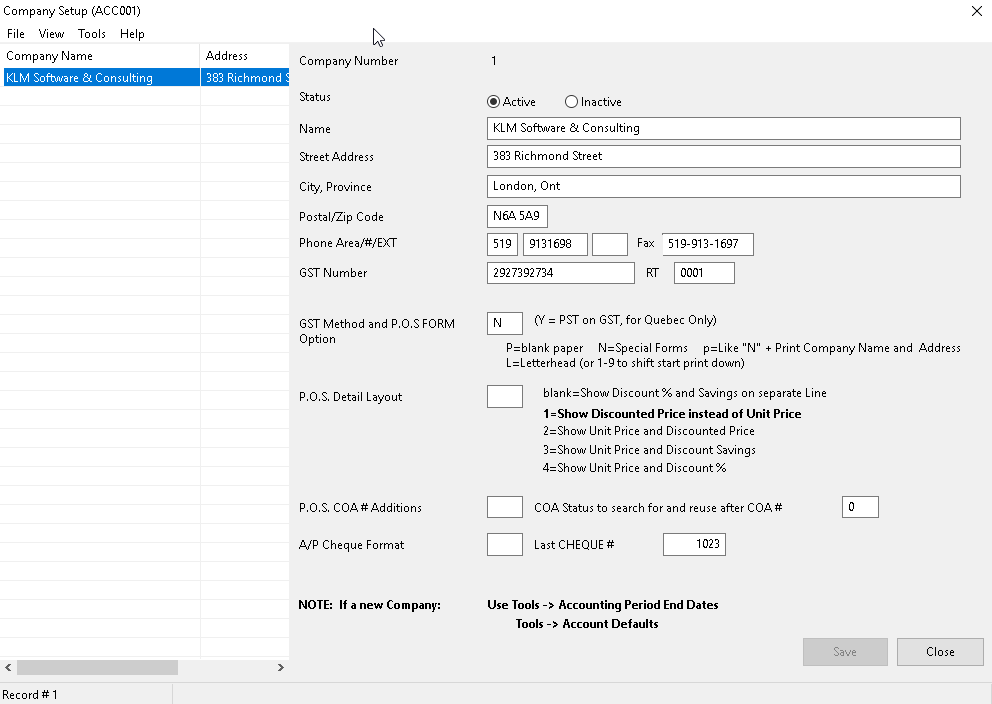The height and width of the screenshot is (704, 992).
Task: Open the Tools menu
Action: [x=92, y=34]
